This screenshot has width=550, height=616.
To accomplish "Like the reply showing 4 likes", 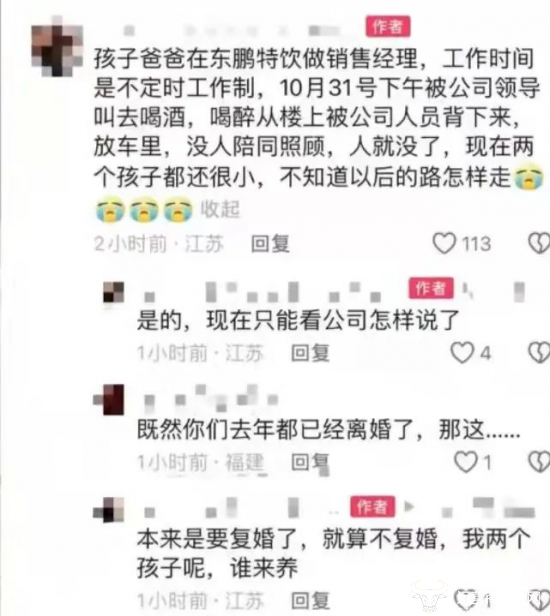I will [x=462, y=352].
